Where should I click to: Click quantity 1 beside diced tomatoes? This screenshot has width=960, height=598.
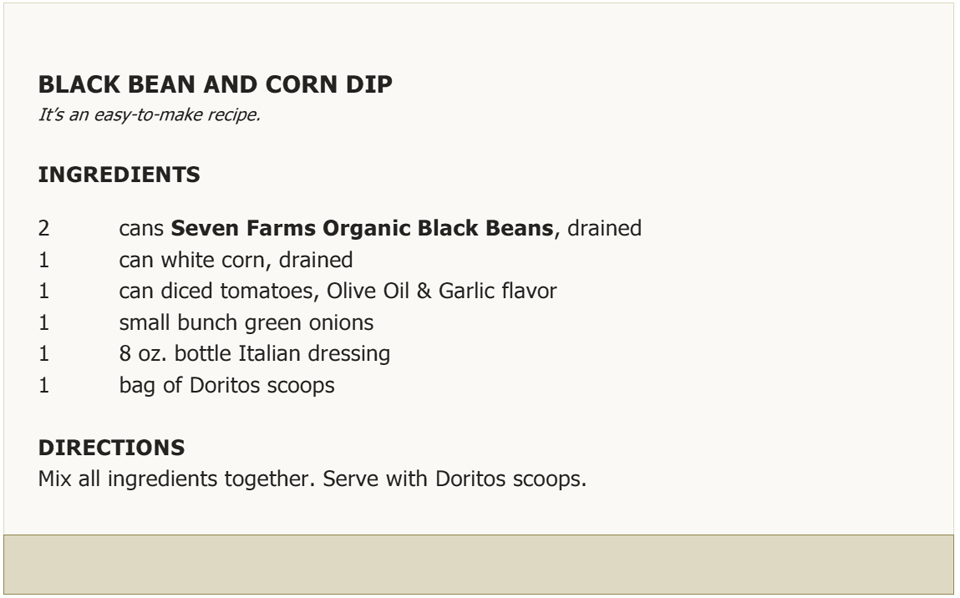point(43,291)
